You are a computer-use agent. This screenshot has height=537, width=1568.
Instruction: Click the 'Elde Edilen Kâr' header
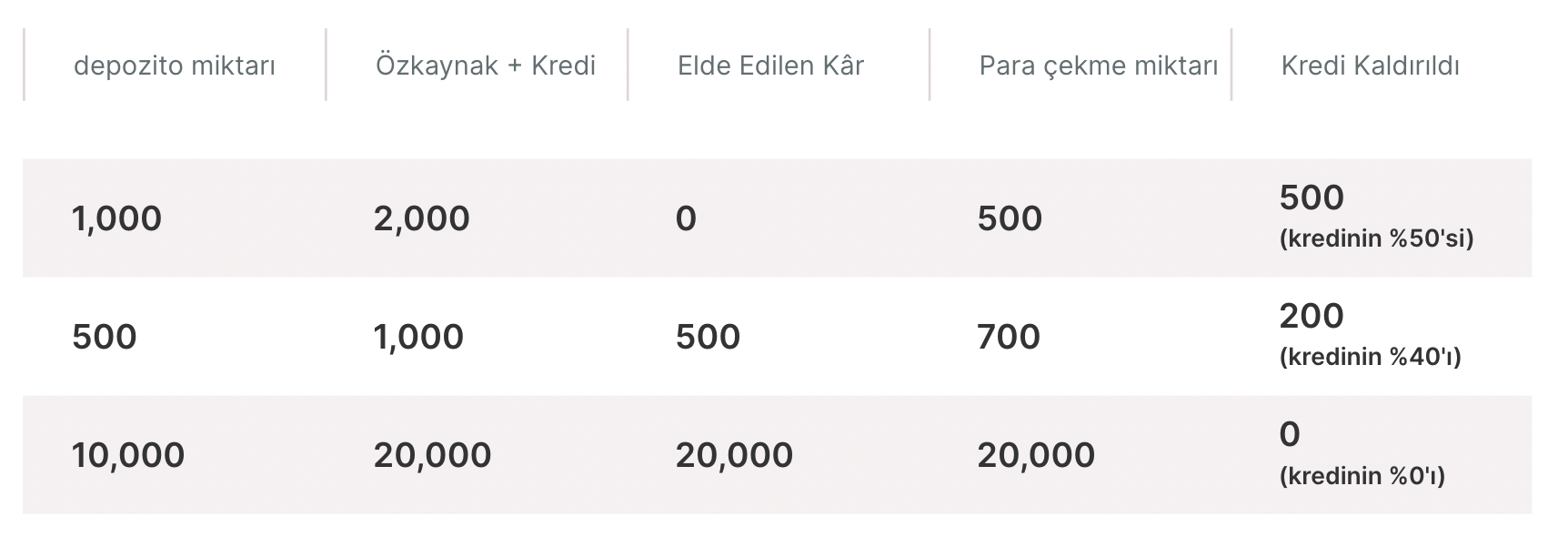click(x=770, y=66)
